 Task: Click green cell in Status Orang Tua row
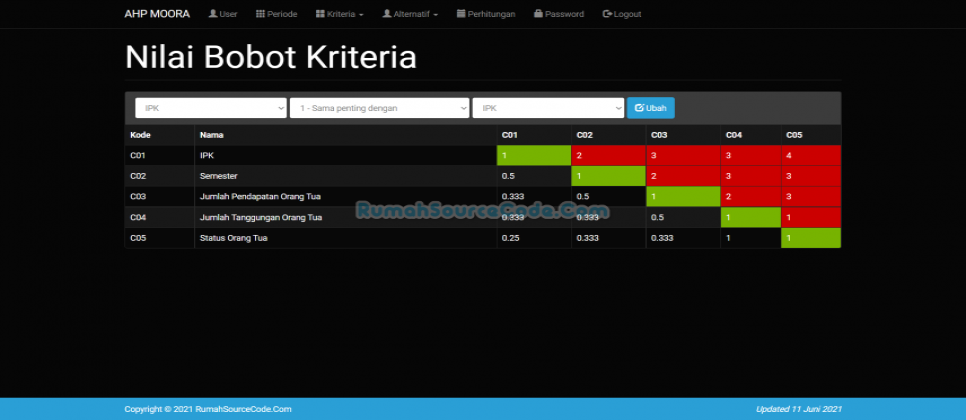(x=811, y=238)
